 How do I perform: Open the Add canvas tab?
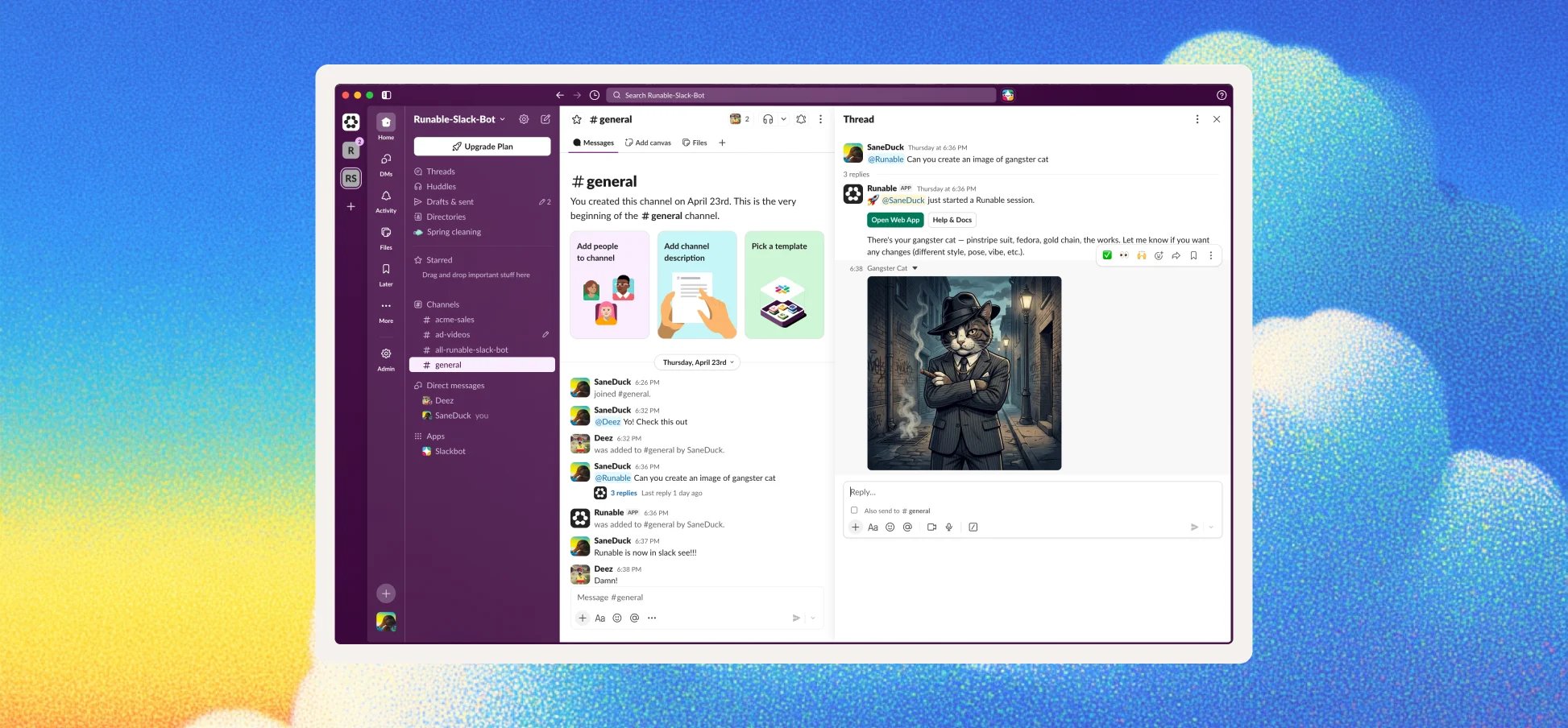[648, 143]
